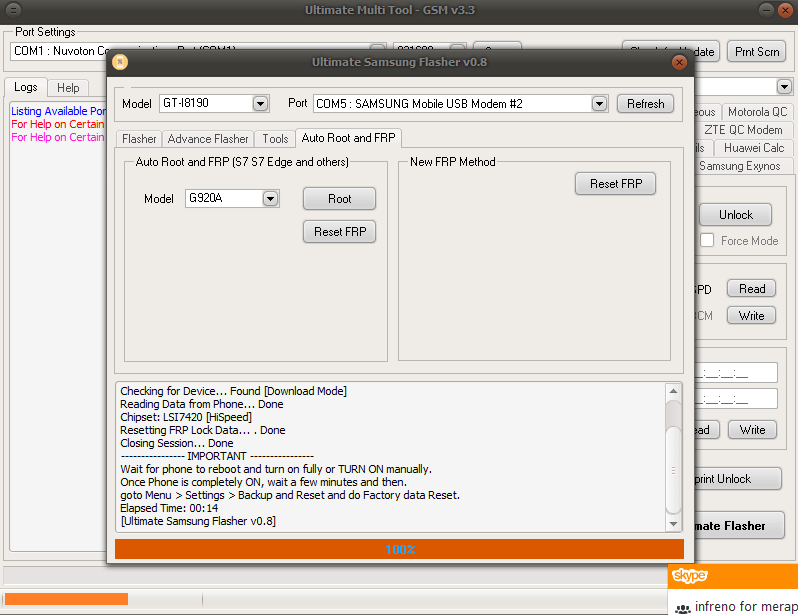The height and width of the screenshot is (615, 798).
Task: Click Reset FRP under the Root button
Action: (x=339, y=232)
